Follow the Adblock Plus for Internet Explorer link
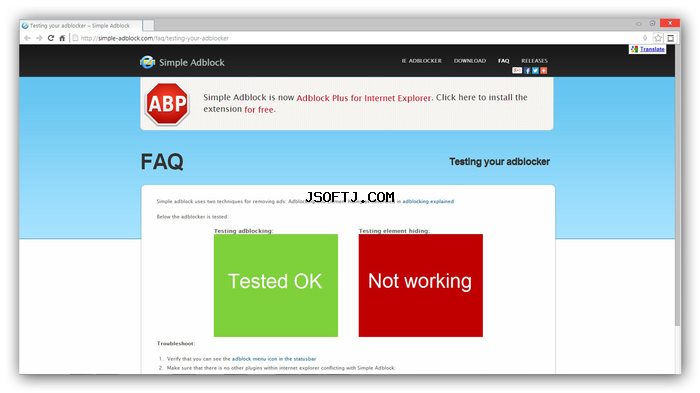Image resolution: width=700 pixels, height=393 pixels. pos(364,98)
